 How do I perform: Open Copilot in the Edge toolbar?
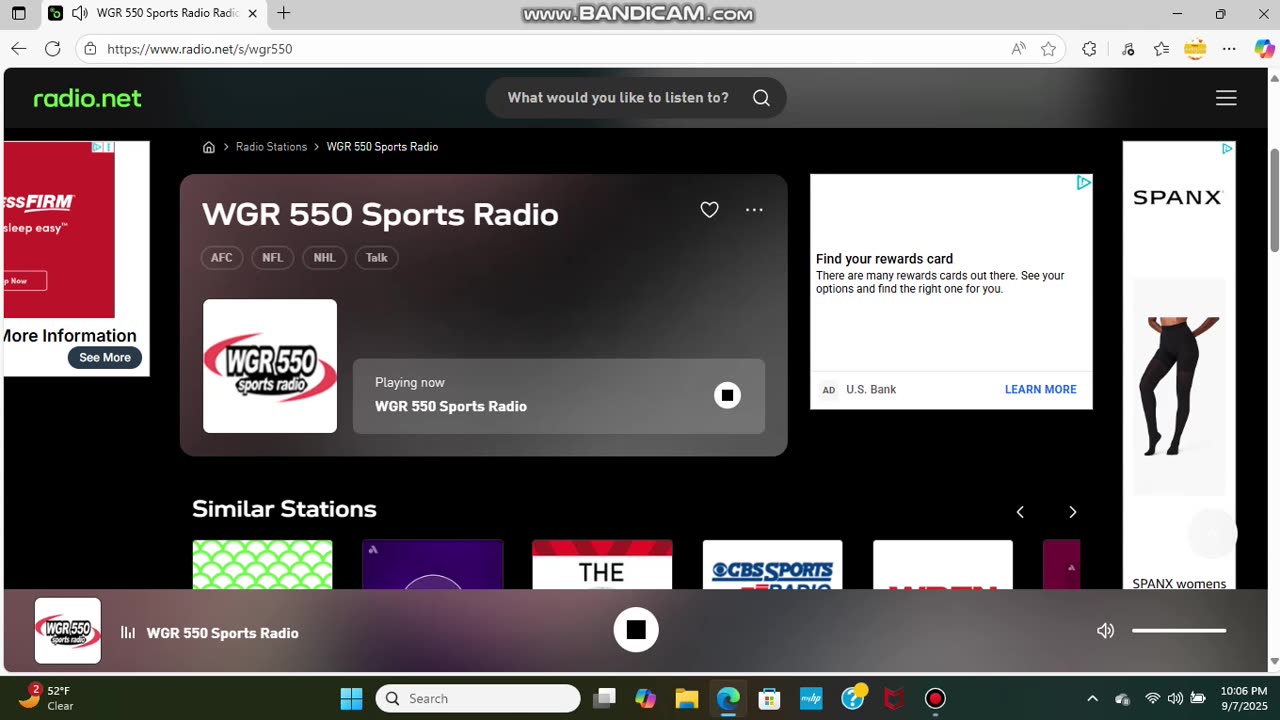(1264, 49)
